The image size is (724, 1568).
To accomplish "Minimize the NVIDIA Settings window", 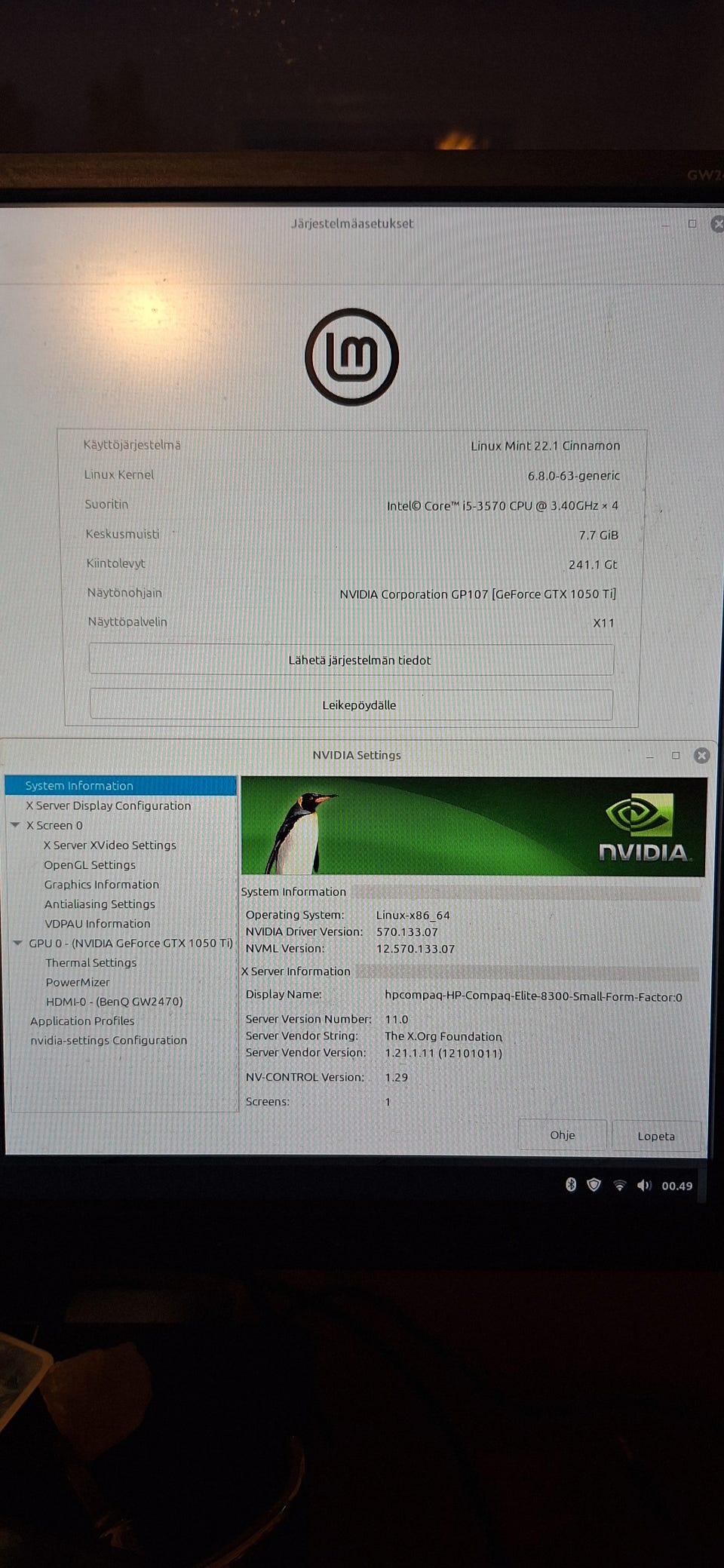I will click(650, 756).
